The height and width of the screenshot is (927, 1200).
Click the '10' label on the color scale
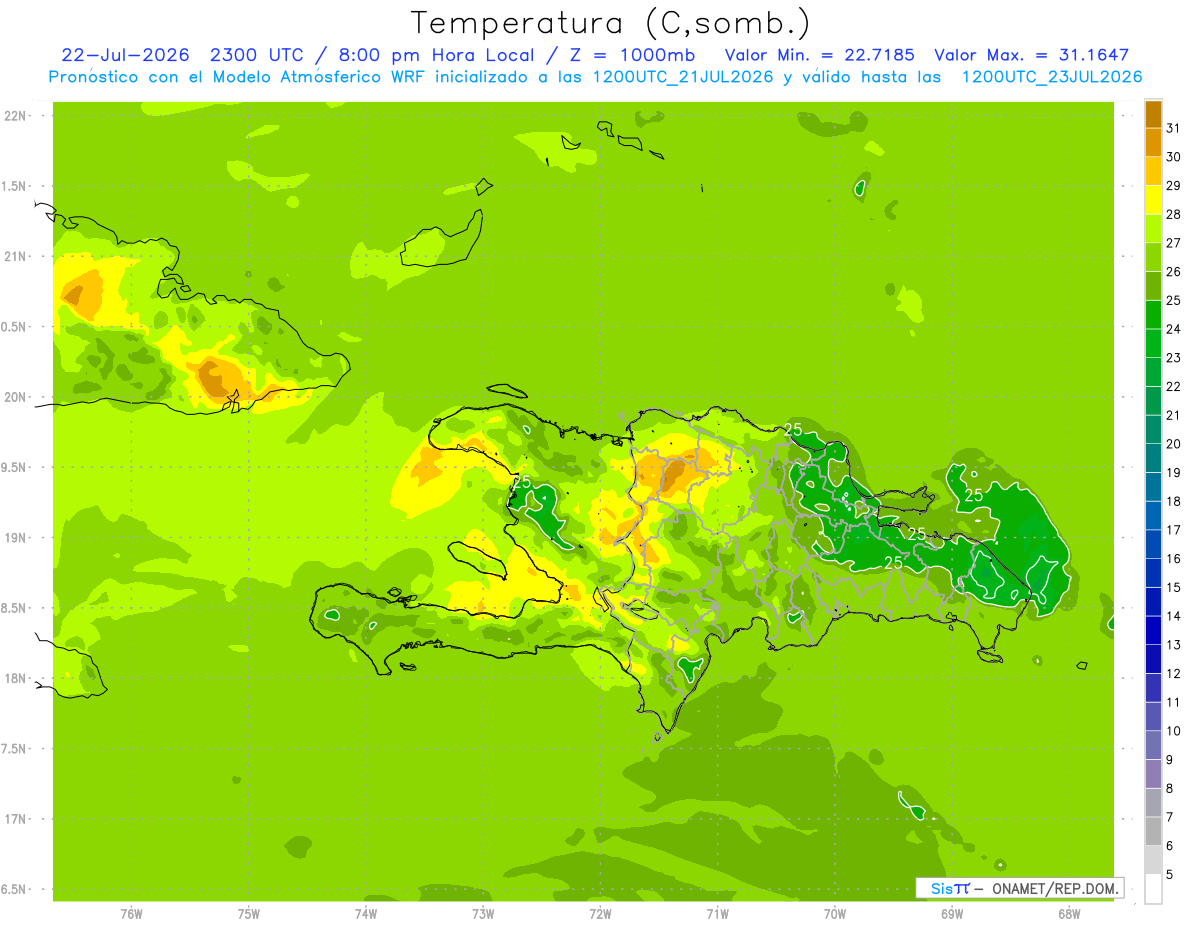(1173, 731)
